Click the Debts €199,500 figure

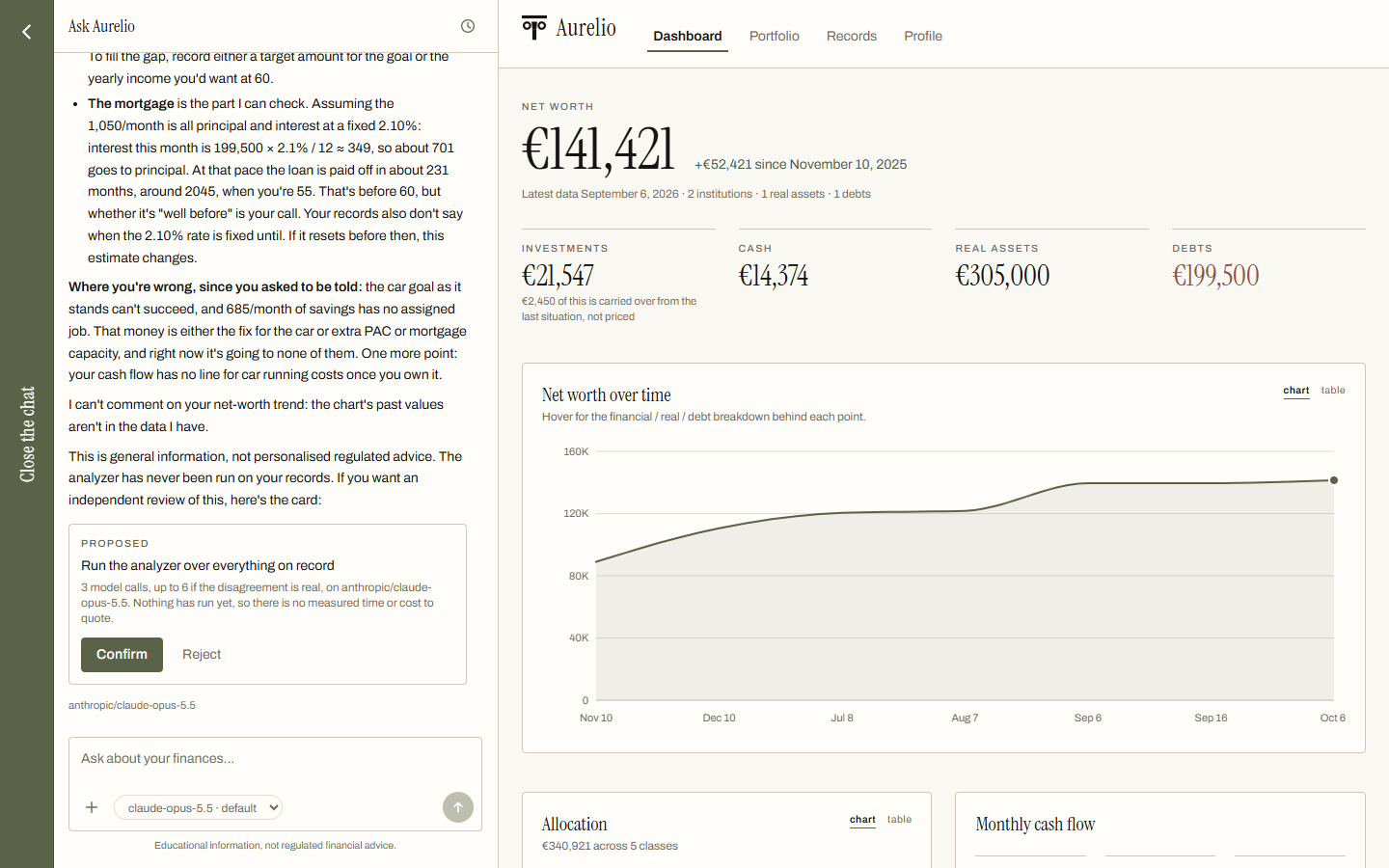click(1215, 276)
